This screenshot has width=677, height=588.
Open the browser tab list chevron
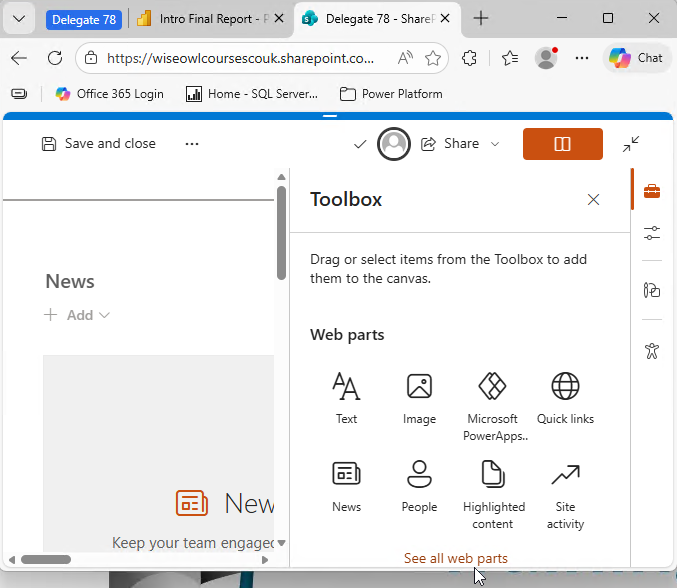[19, 19]
